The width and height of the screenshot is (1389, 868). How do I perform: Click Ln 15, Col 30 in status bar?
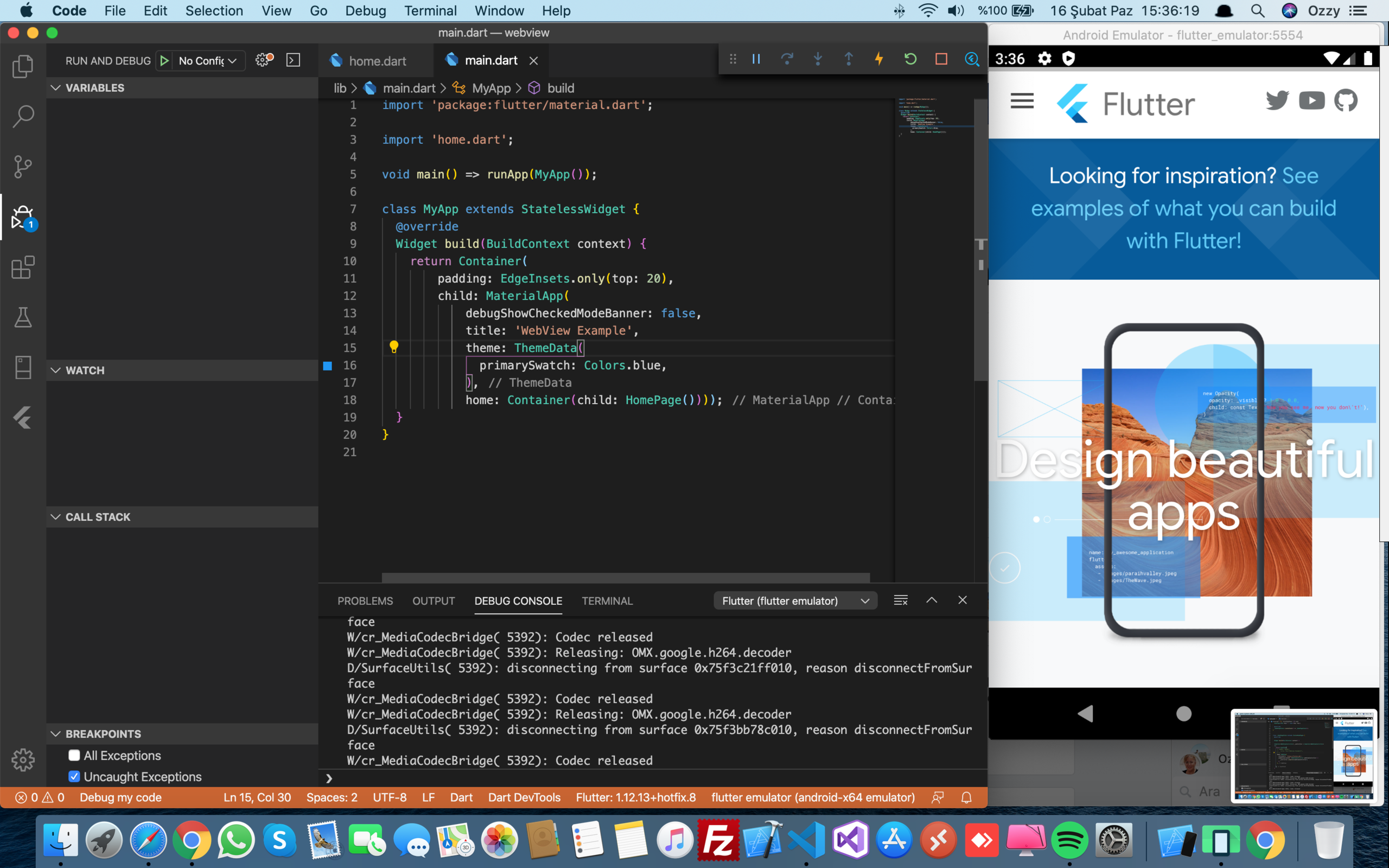[257, 797]
